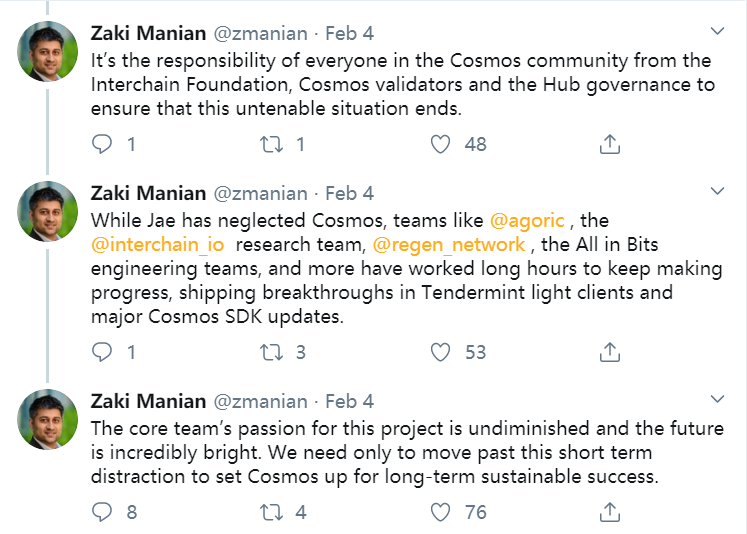Like the tweet with 53 likes

pyautogui.click(x=441, y=352)
